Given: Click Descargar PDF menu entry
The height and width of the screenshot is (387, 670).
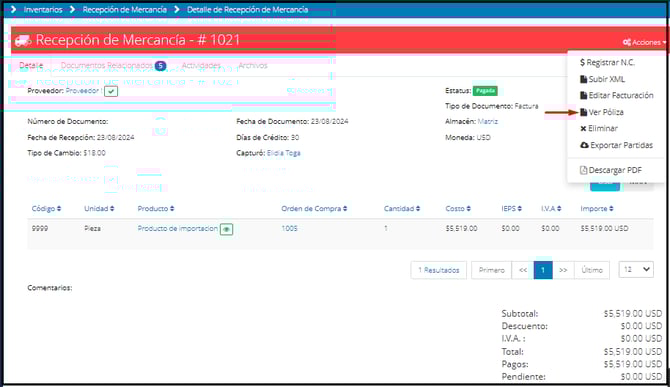Looking at the screenshot, I should [x=611, y=170].
